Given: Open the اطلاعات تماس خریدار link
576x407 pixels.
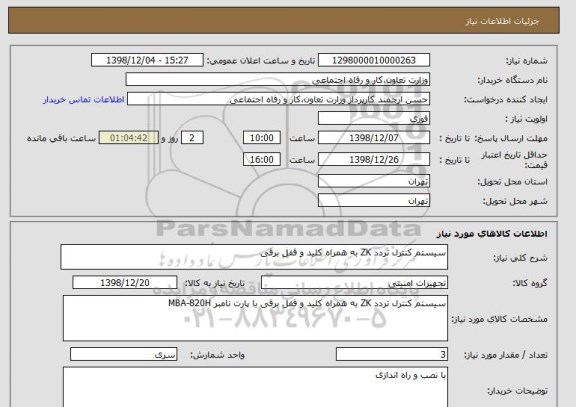Looking at the screenshot, I should coord(84,100).
